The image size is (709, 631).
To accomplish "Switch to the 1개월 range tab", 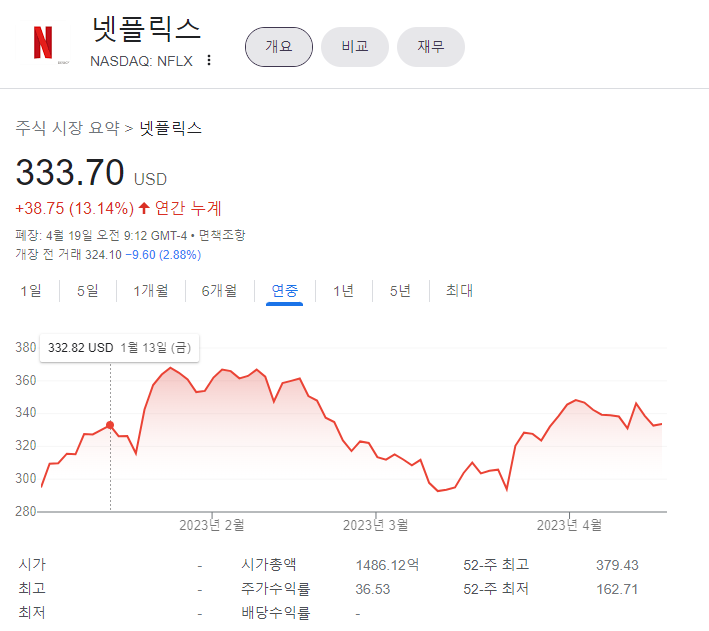I will [x=151, y=290].
